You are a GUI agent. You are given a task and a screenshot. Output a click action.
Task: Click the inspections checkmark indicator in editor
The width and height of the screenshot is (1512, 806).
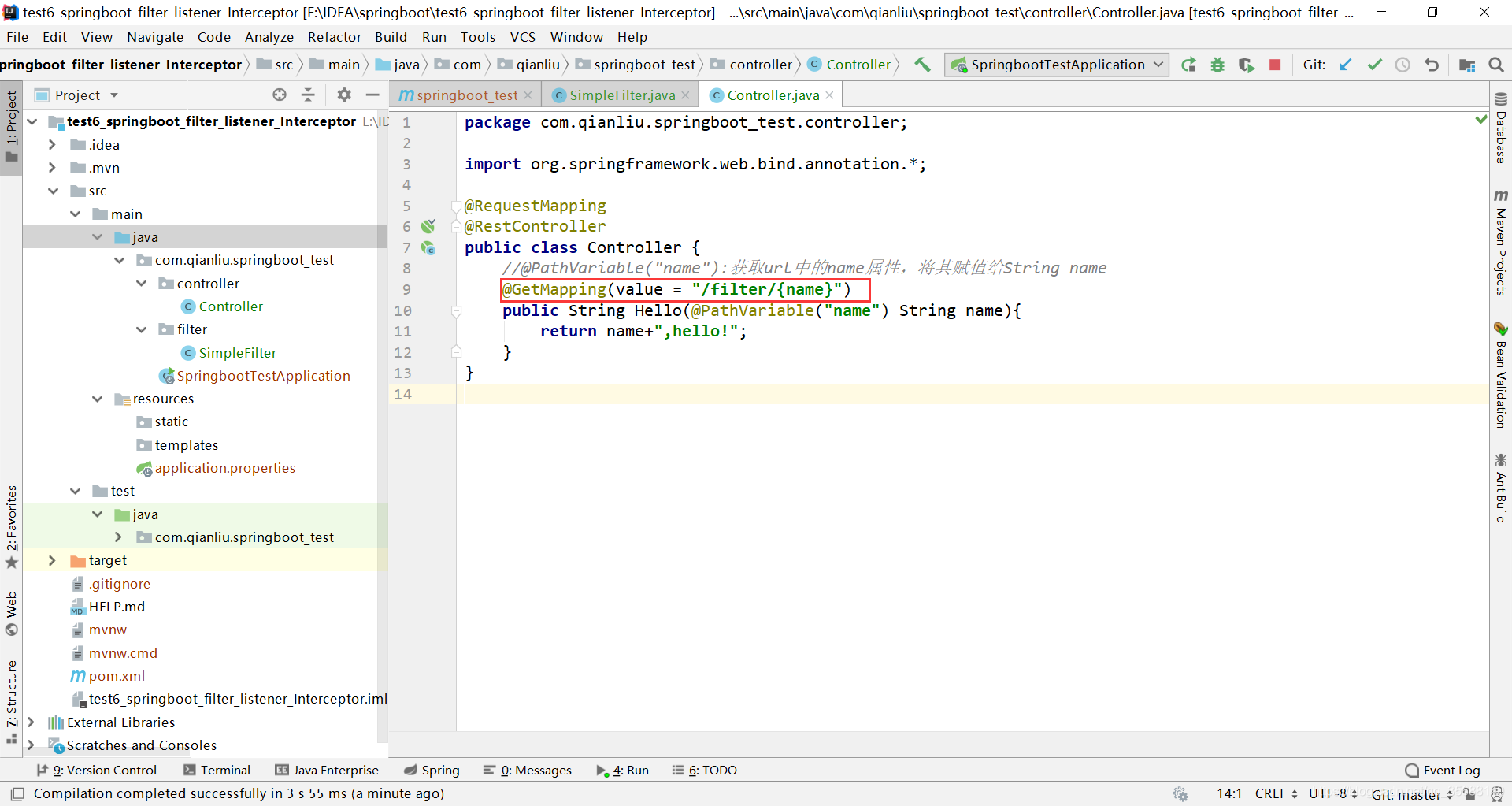click(x=1480, y=120)
